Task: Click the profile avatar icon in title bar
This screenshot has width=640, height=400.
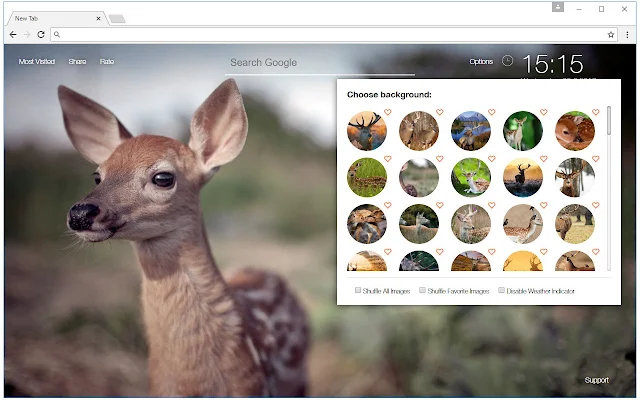Action: (558, 7)
